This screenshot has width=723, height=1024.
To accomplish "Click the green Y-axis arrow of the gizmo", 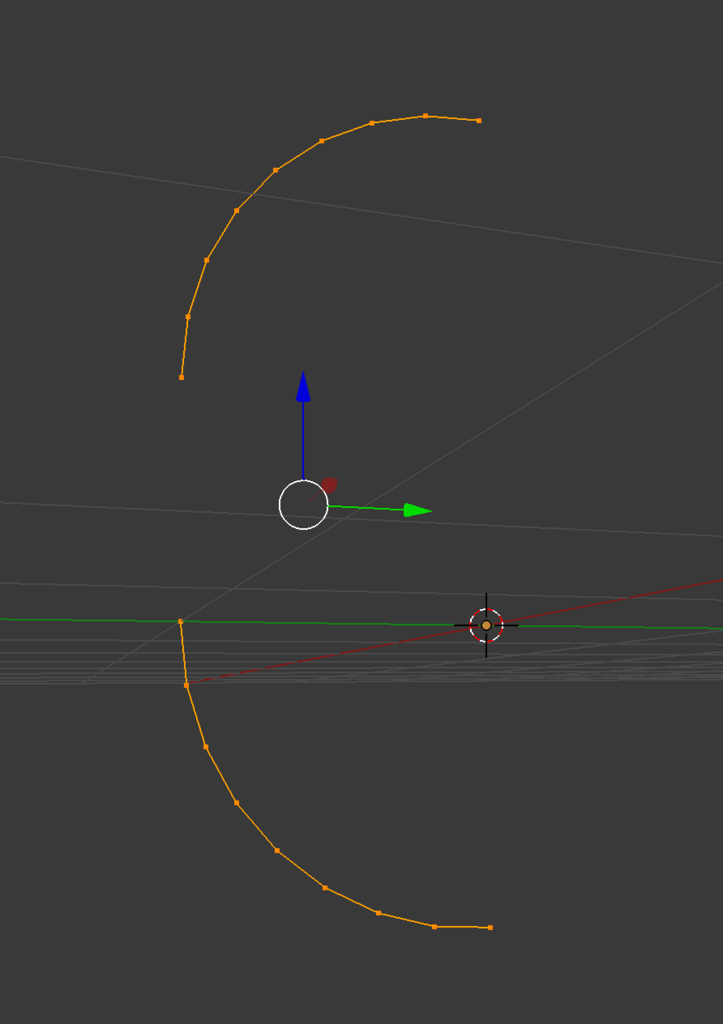I will (x=418, y=510).
